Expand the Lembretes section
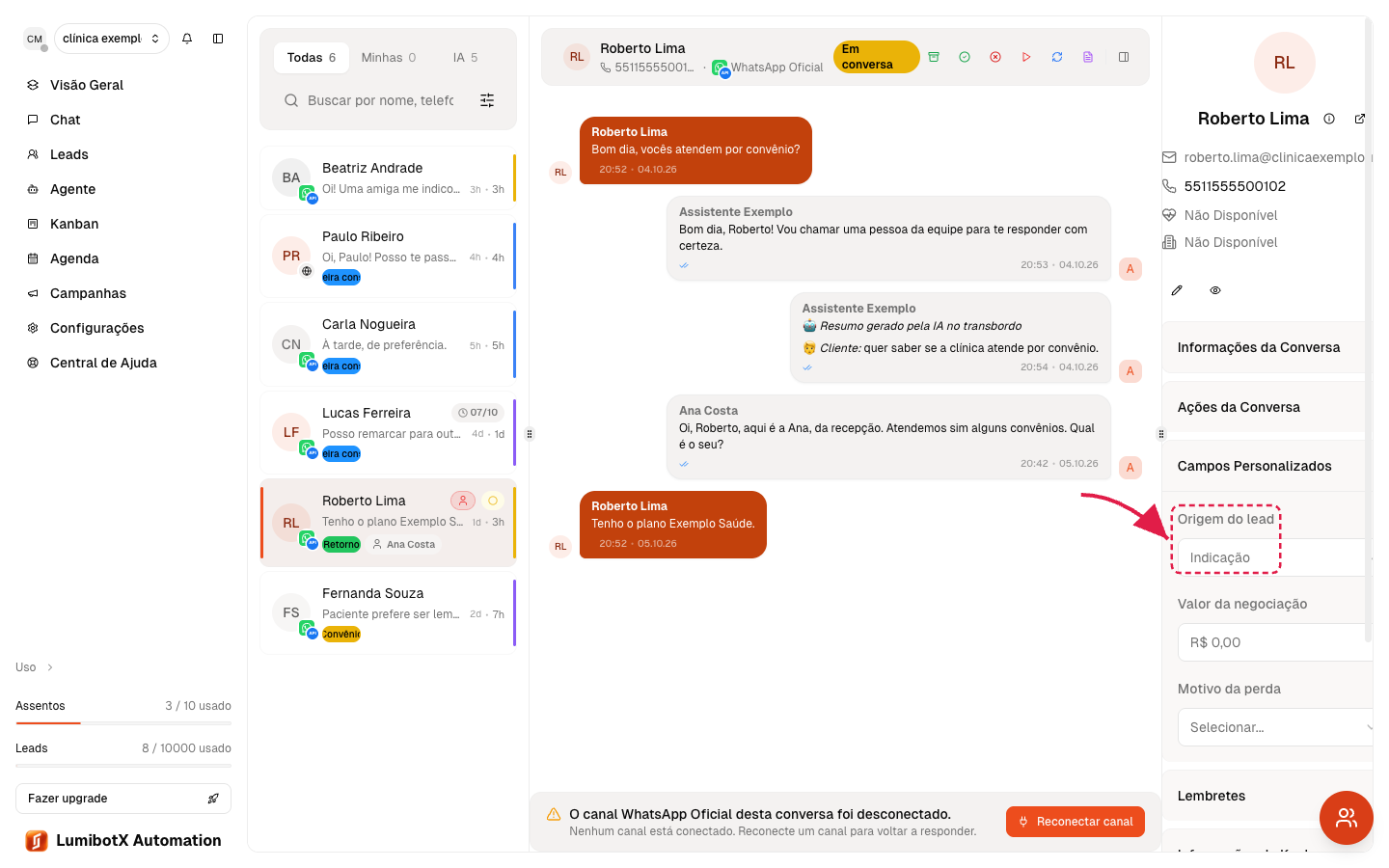 point(1266,796)
